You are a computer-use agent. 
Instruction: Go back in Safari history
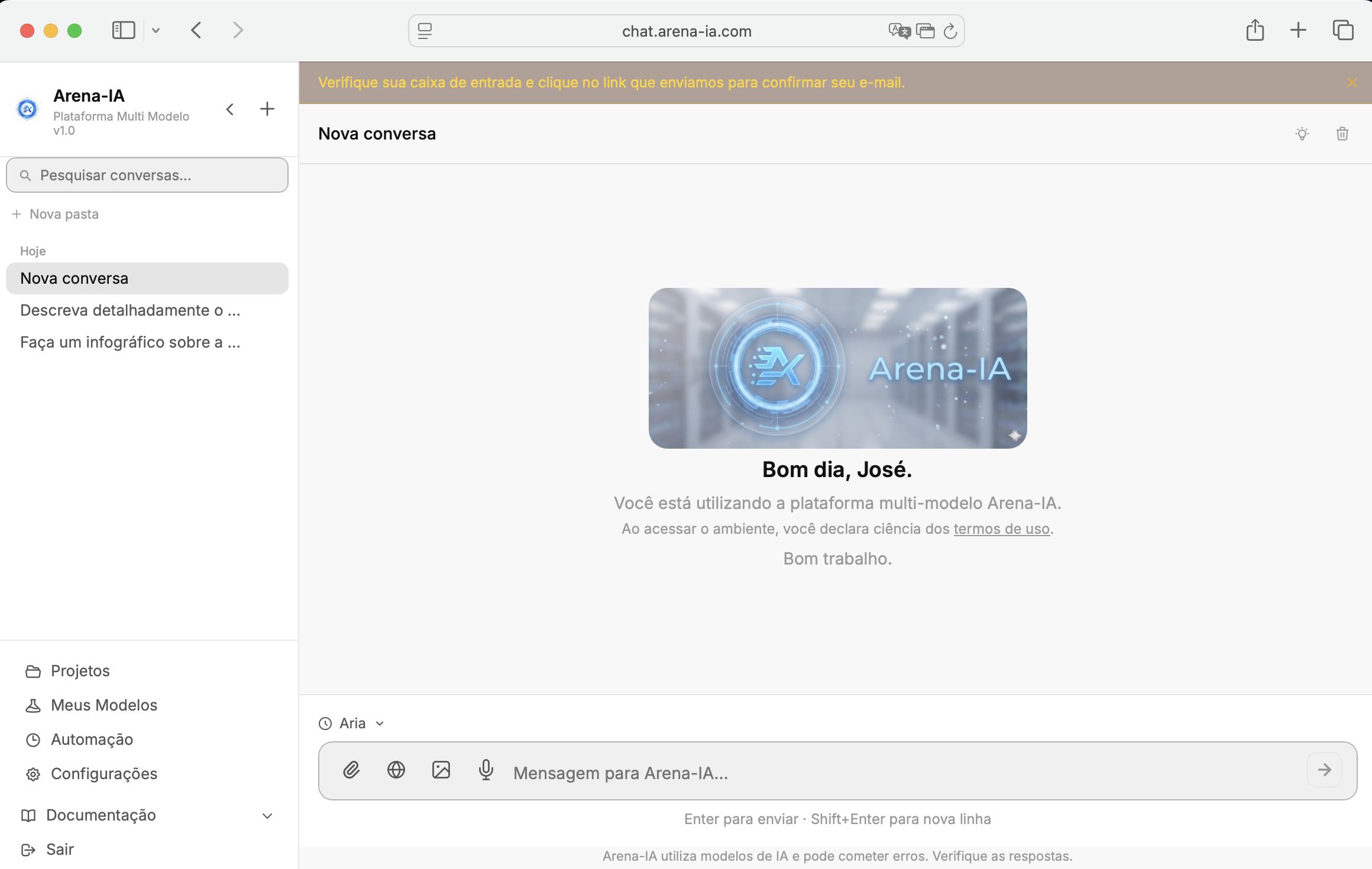click(197, 30)
